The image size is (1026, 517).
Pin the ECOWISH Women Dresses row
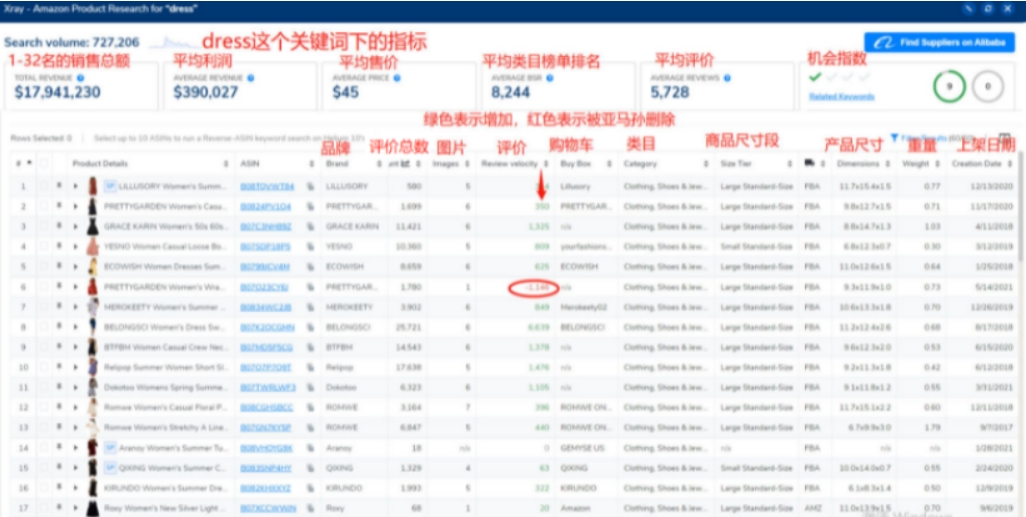click(60, 267)
